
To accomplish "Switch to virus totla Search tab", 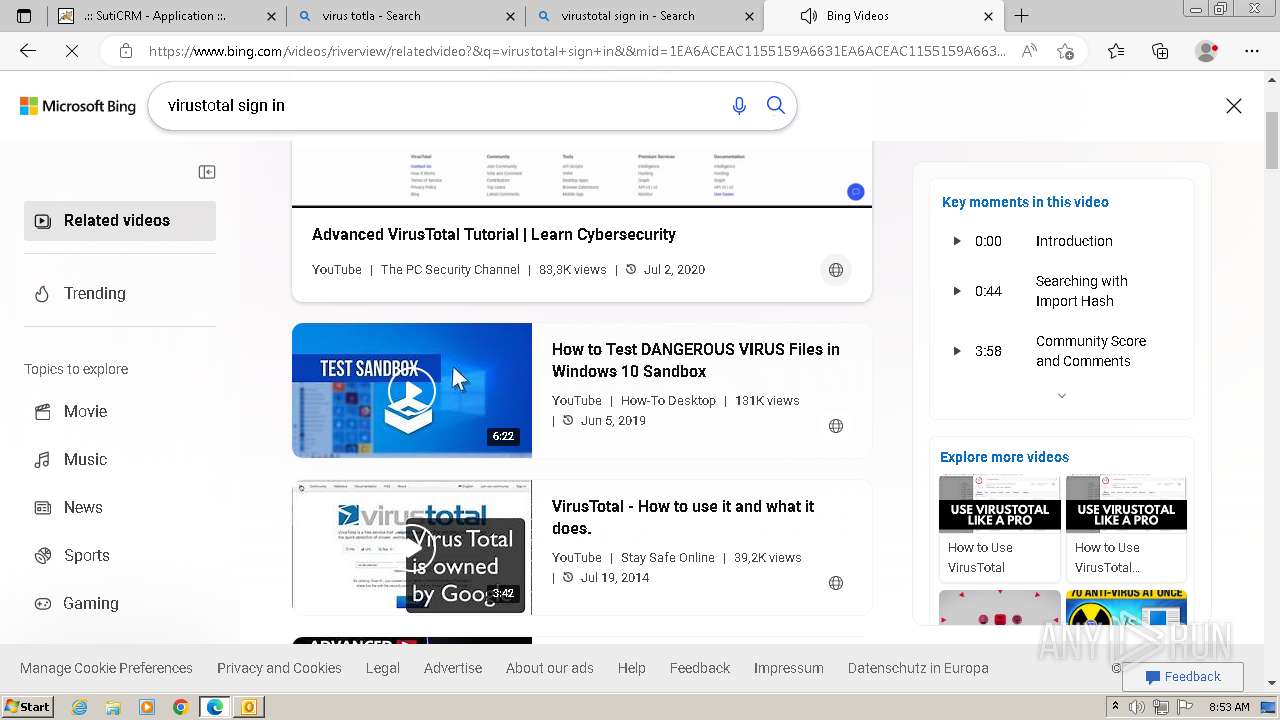I will click(x=407, y=16).
